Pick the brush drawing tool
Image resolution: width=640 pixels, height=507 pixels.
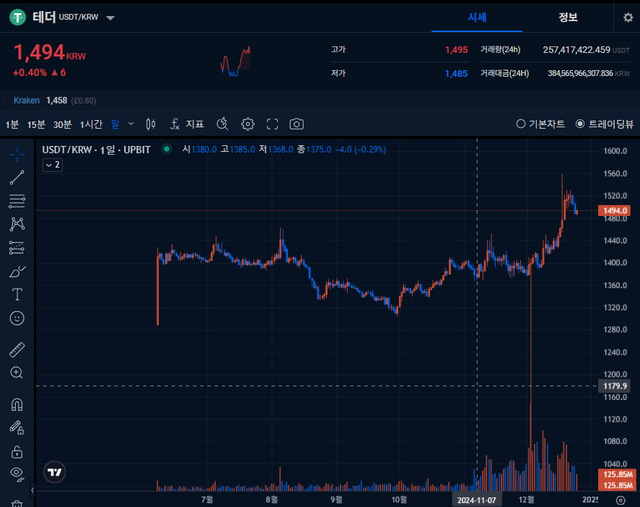click(x=17, y=271)
